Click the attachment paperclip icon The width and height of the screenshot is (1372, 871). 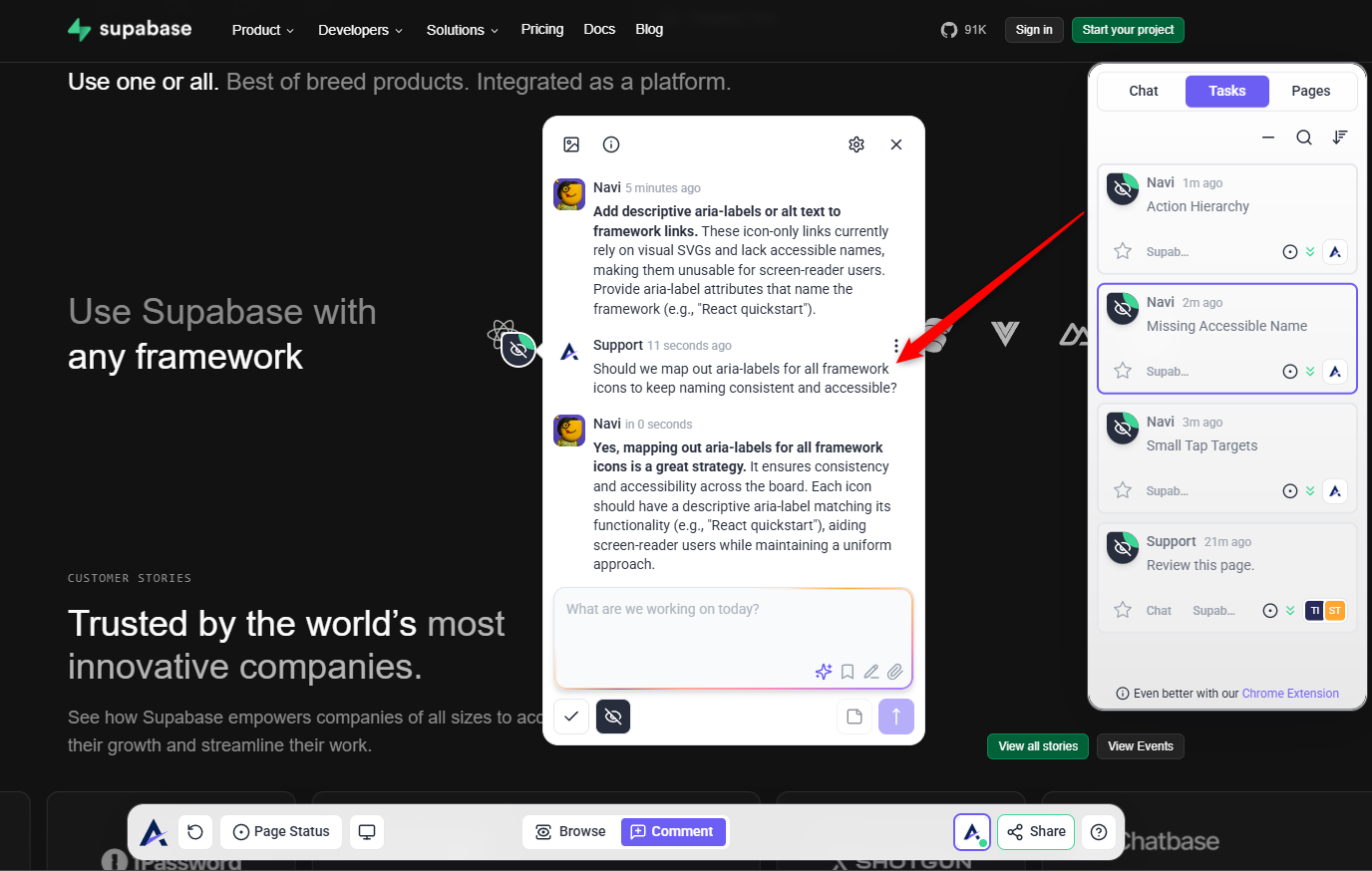(x=895, y=672)
